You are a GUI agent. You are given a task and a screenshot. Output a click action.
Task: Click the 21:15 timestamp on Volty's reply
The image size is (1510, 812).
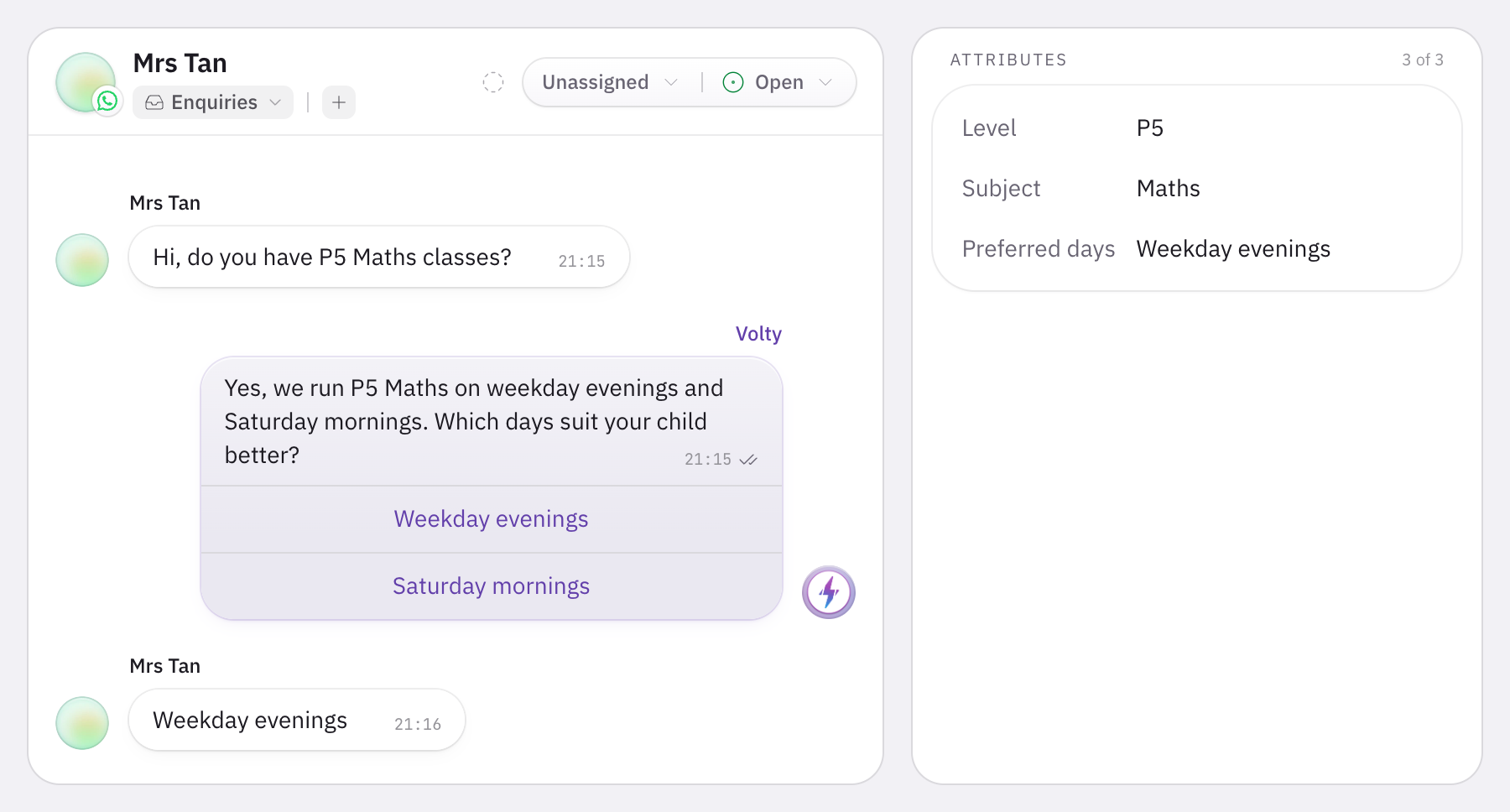(x=708, y=460)
